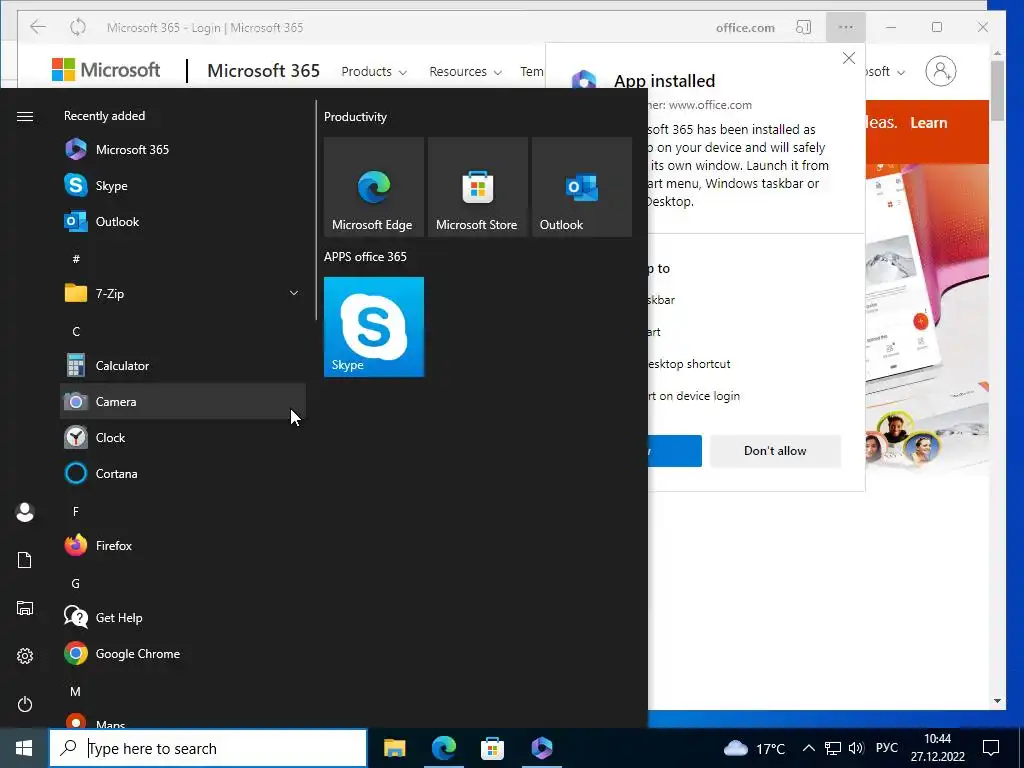Refresh the Microsoft 365 app page
Screen dimensions: 1024x768
(78, 27)
